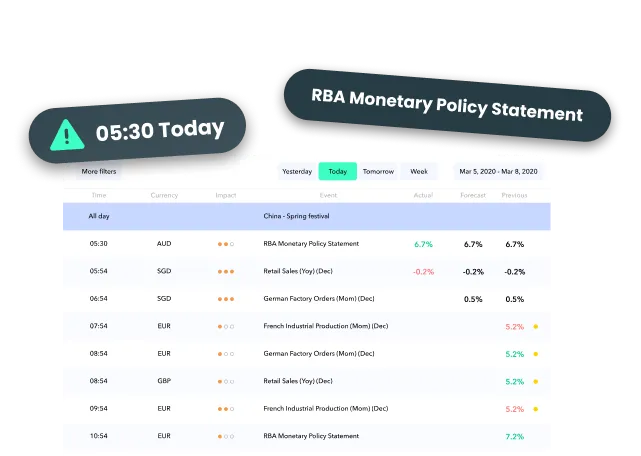Click the RBA Monetary Policy Statement dark badge

coord(446,104)
